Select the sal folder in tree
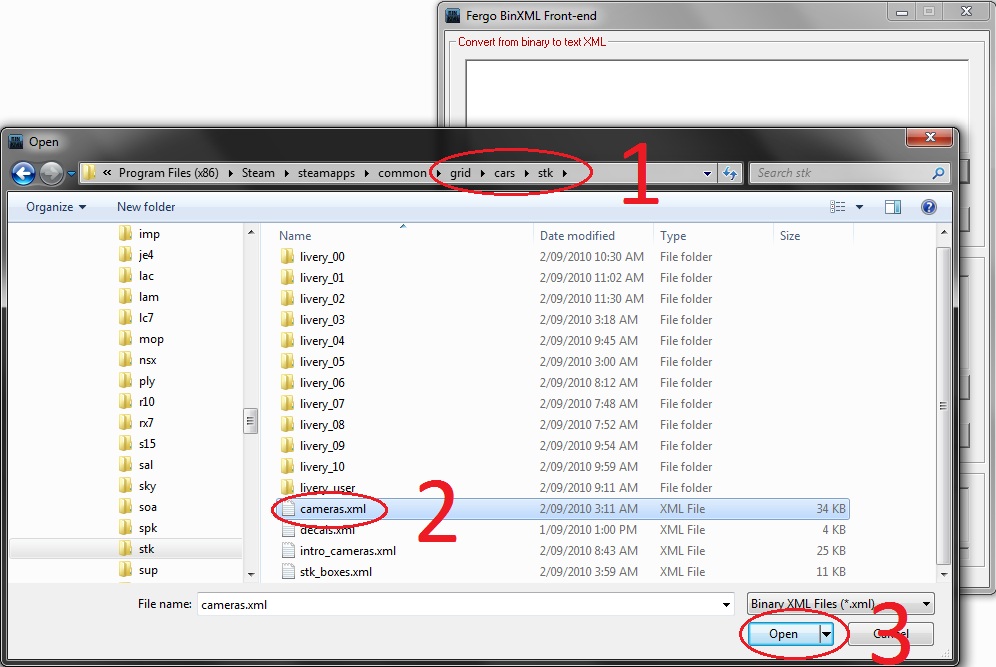 tap(145, 465)
